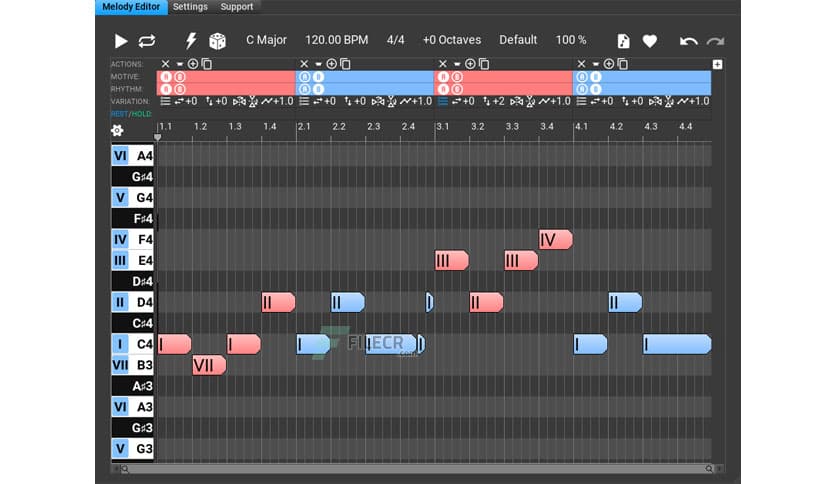Click the blue variation list icon in bar 3

(443, 101)
